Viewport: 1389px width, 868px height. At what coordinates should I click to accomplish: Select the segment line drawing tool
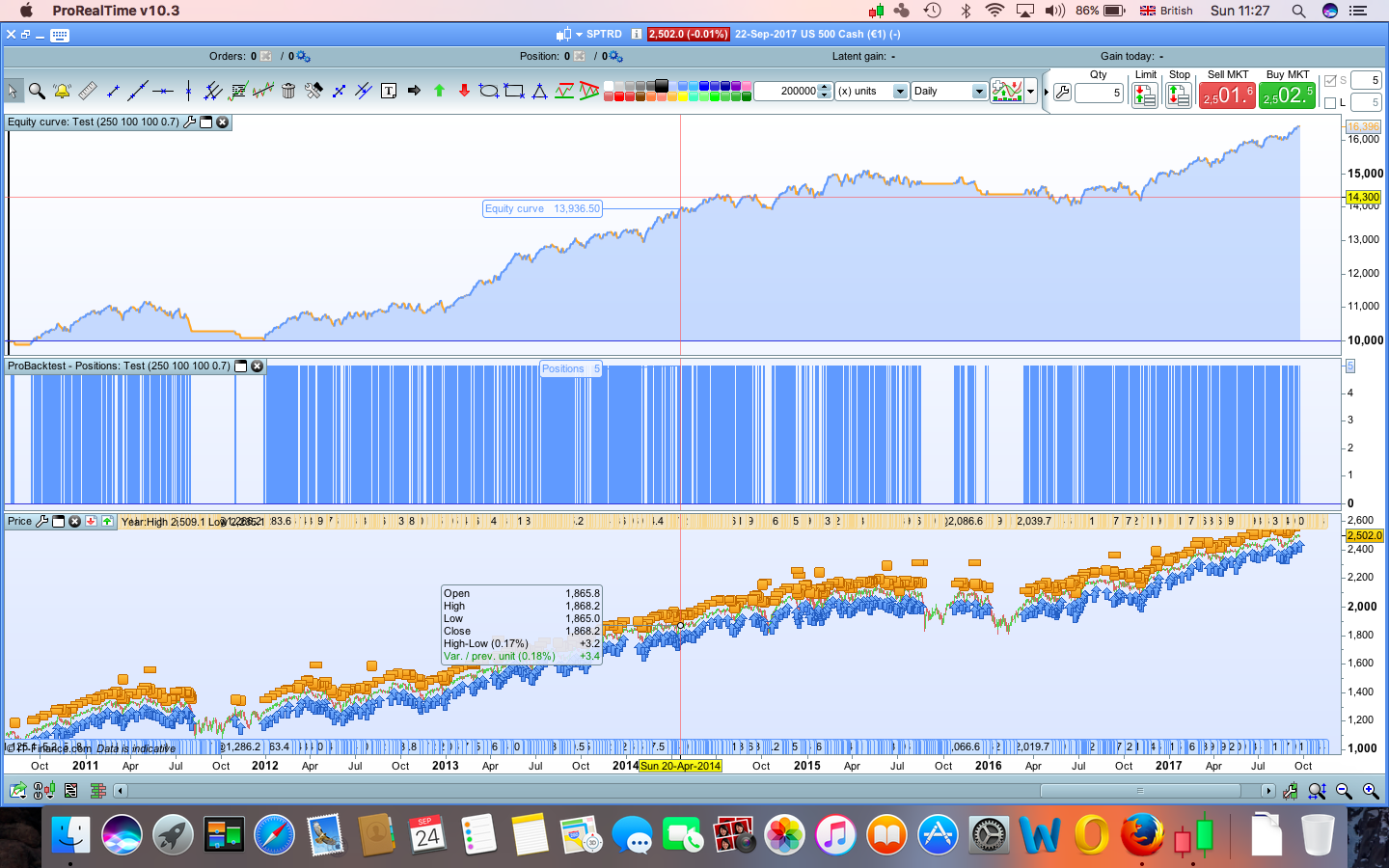click(113, 91)
